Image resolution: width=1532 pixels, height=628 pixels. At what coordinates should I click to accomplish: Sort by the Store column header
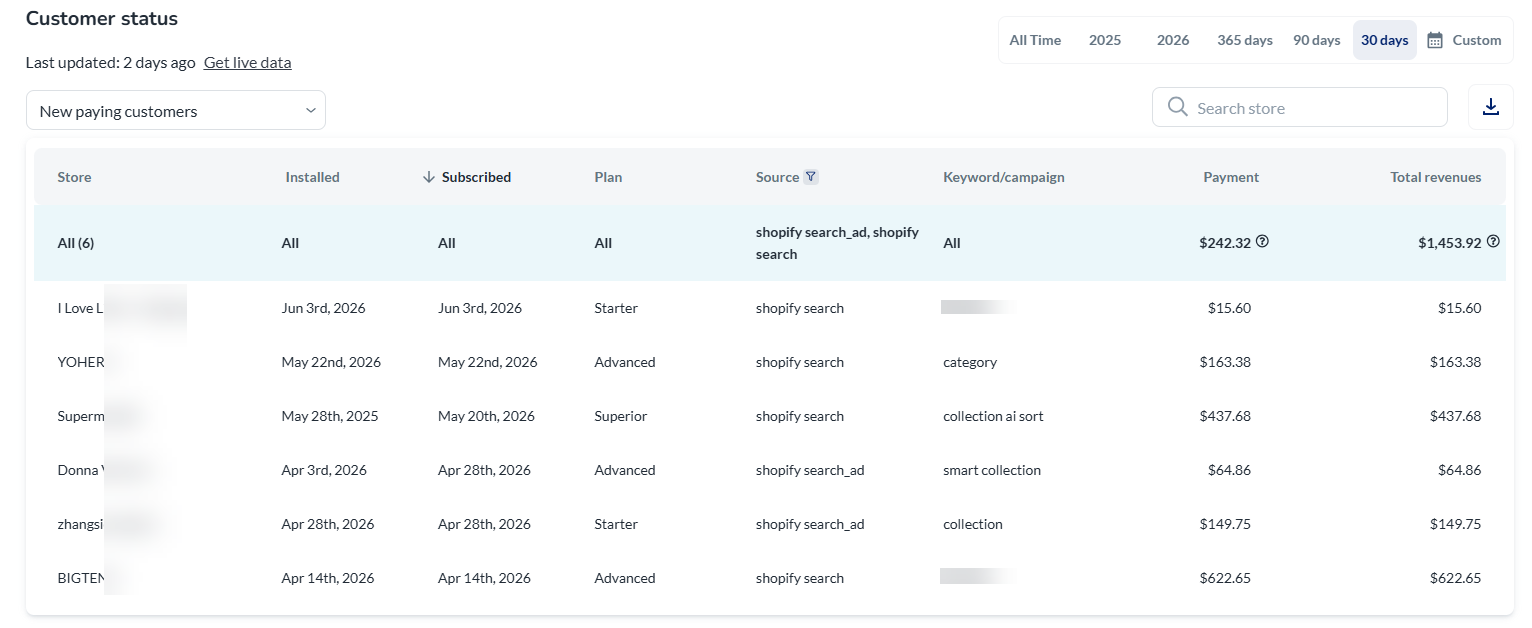[74, 177]
